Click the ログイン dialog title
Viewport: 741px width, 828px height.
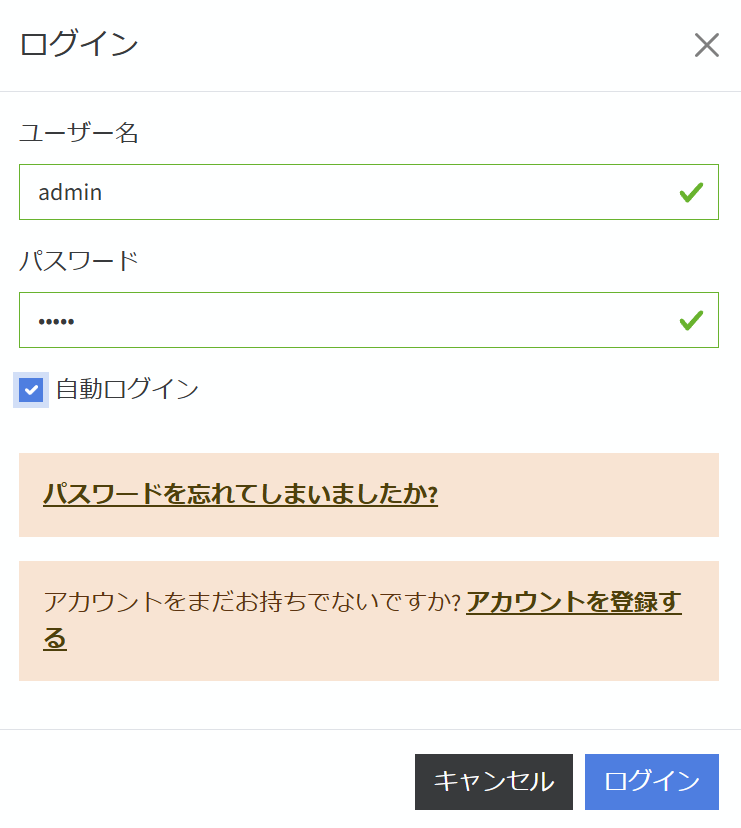pyautogui.click(x=79, y=45)
